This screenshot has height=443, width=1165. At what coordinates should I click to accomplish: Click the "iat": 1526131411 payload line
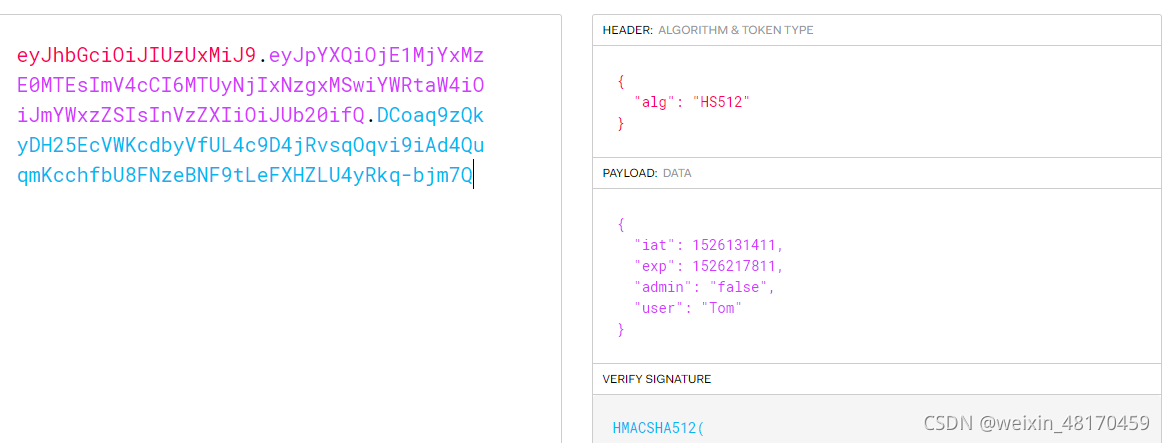[709, 245]
